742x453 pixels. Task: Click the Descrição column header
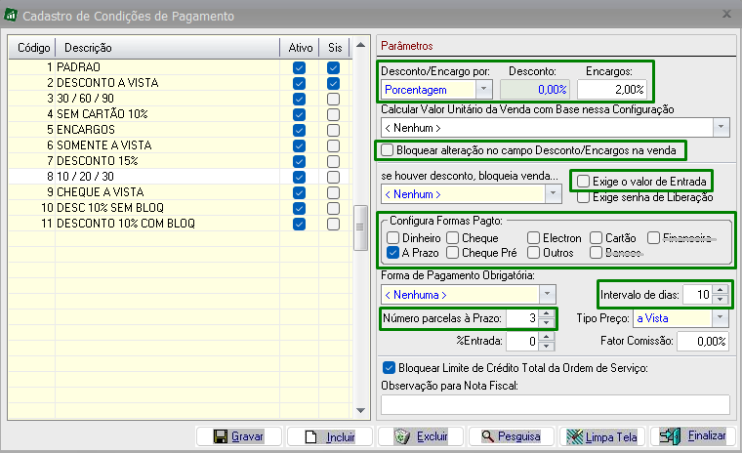click(x=168, y=48)
